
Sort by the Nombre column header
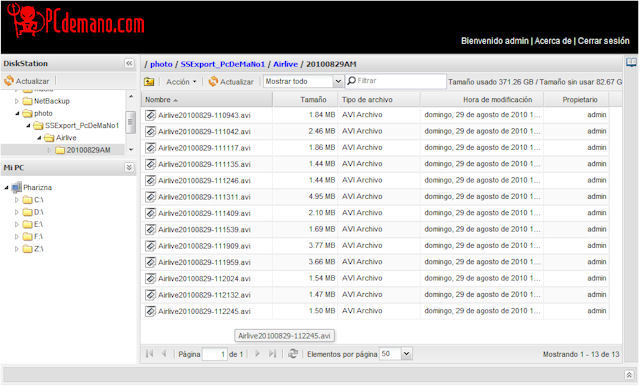207,100
